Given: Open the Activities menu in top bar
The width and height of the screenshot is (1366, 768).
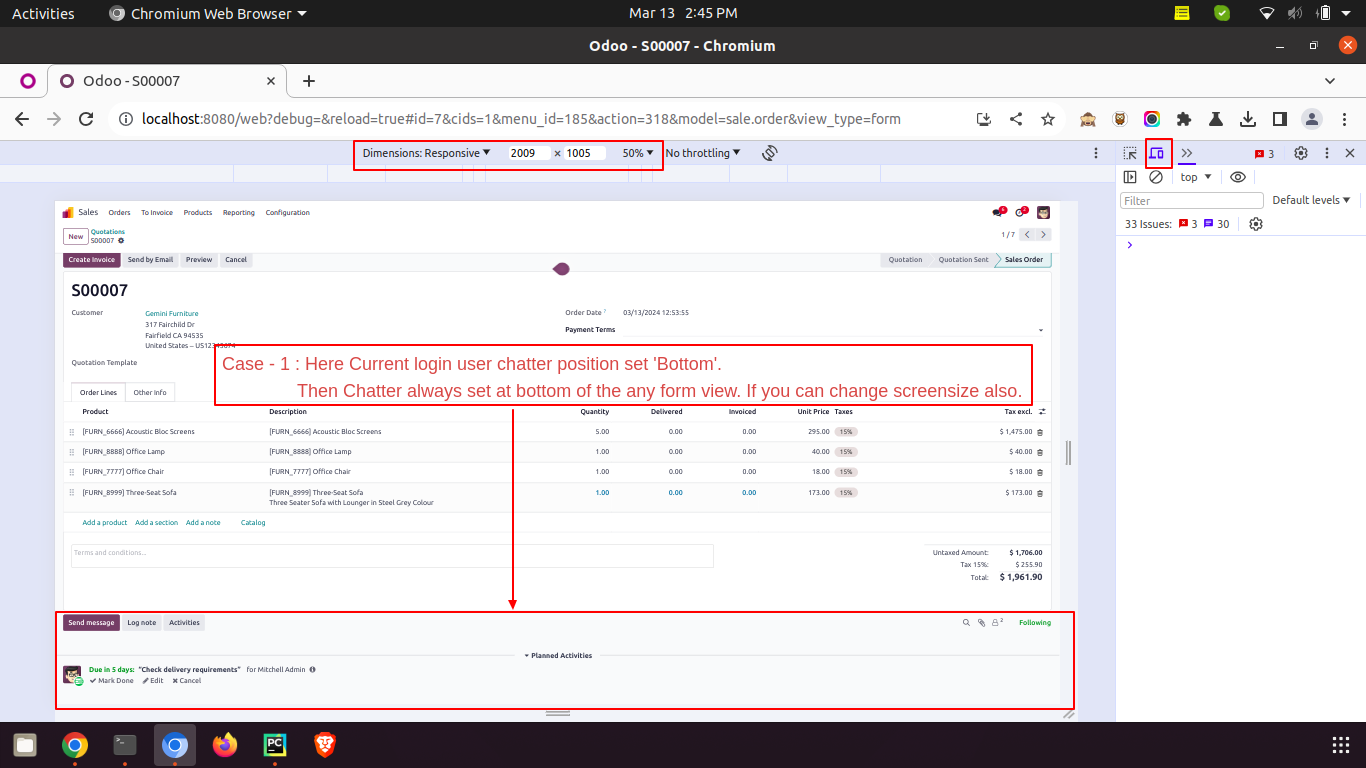Looking at the screenshot, I should click(43, 13).
